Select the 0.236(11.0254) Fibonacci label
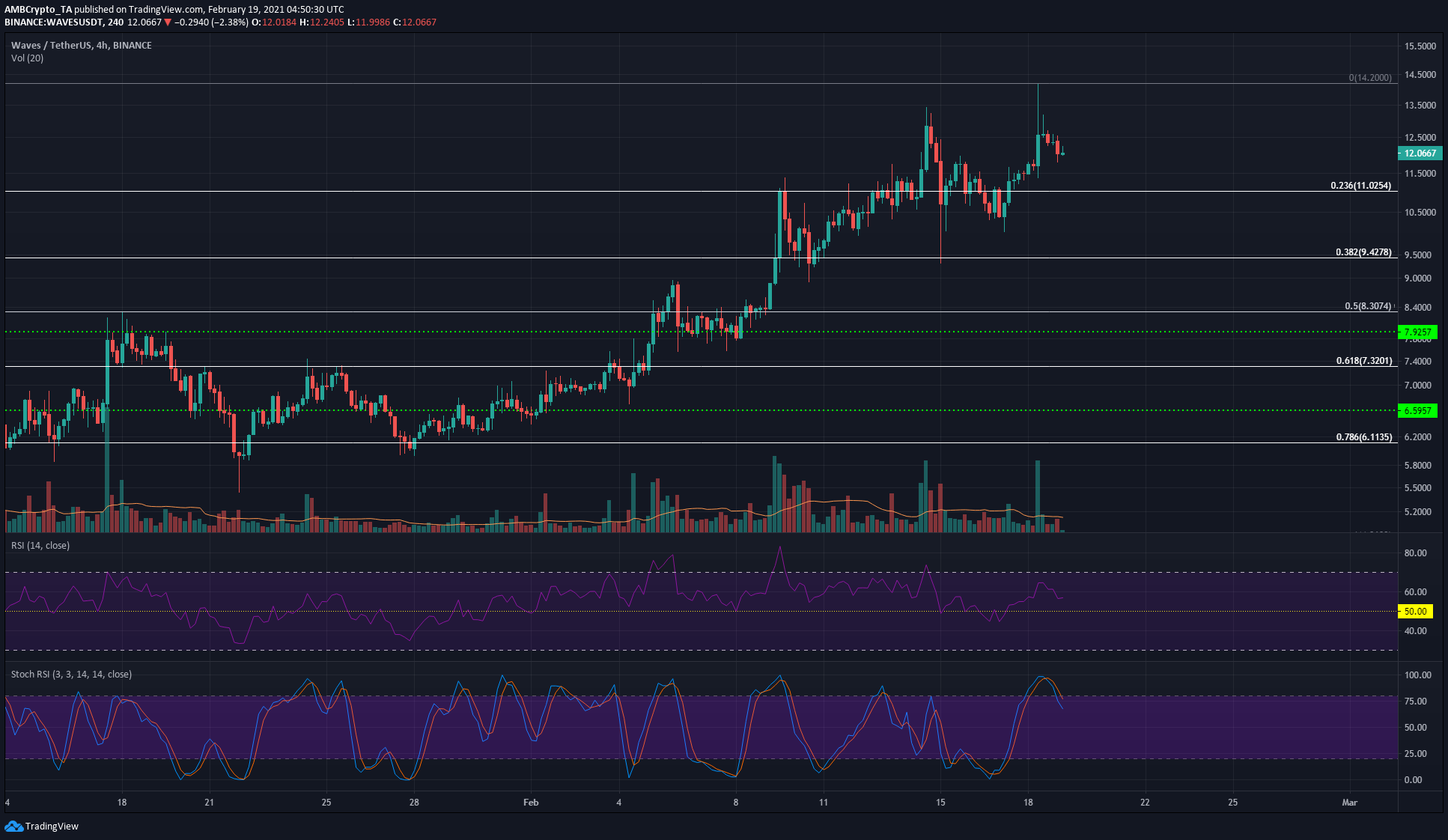Viewport: 1448px width, 840px height. point(1360,186)
